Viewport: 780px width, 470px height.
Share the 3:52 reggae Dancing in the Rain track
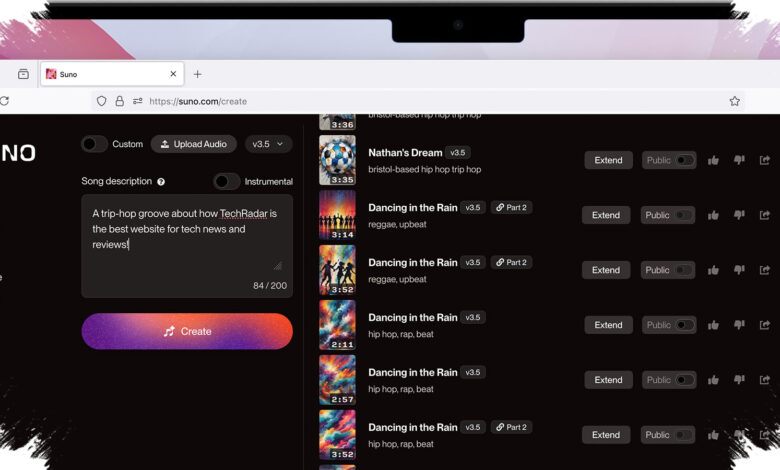pyautogui.click(x=765, y=270)
